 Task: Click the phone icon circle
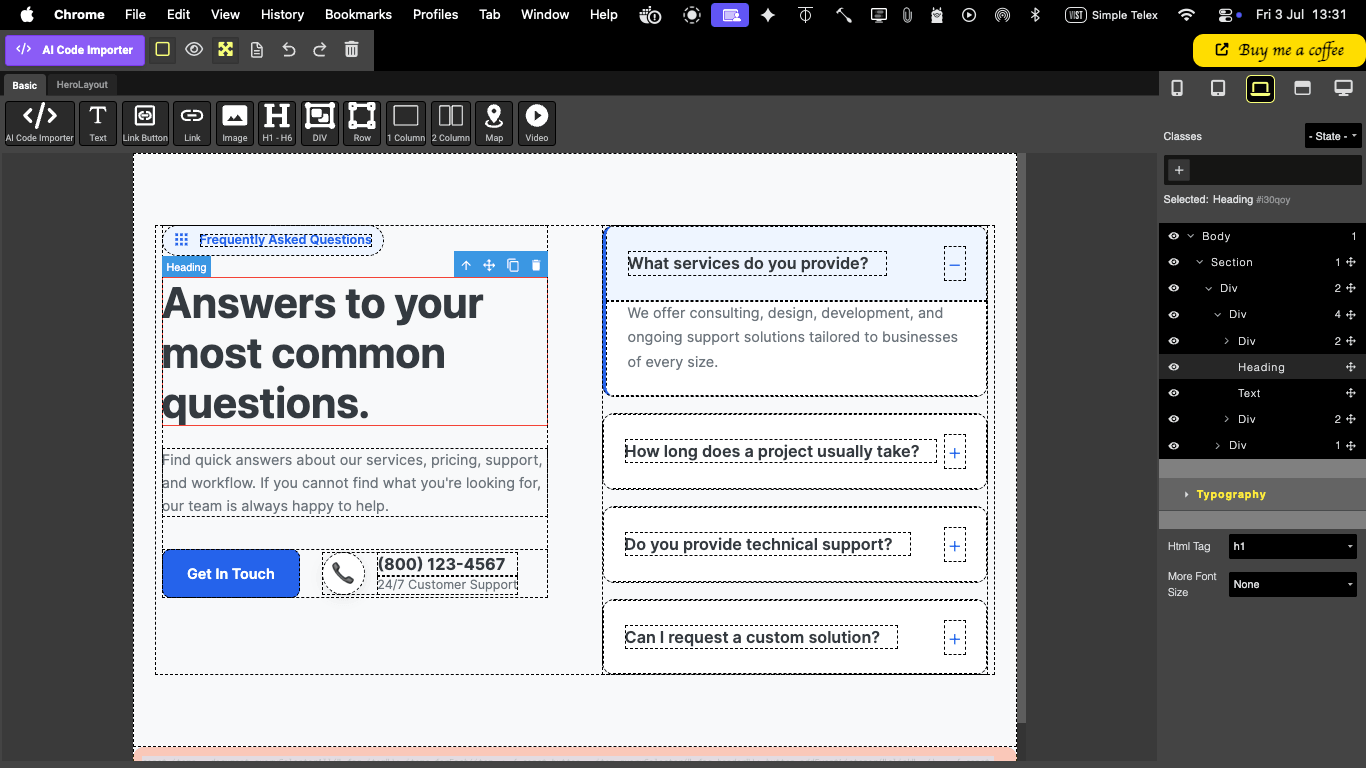tap(343, 573)
